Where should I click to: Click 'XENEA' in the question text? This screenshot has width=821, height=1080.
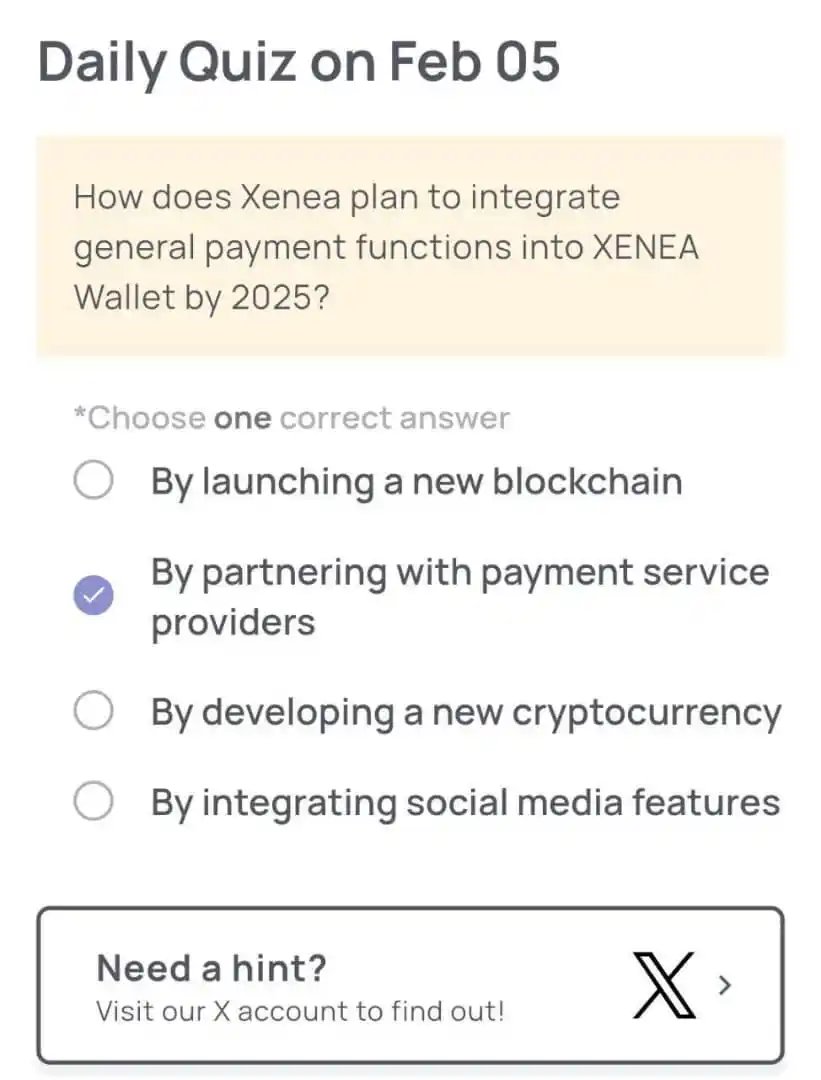tap(646, 247)
